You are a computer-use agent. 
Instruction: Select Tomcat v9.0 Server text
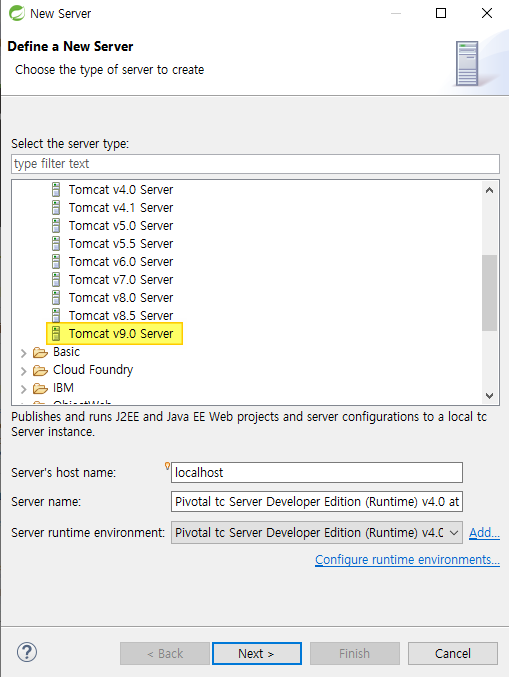[121, 334]
